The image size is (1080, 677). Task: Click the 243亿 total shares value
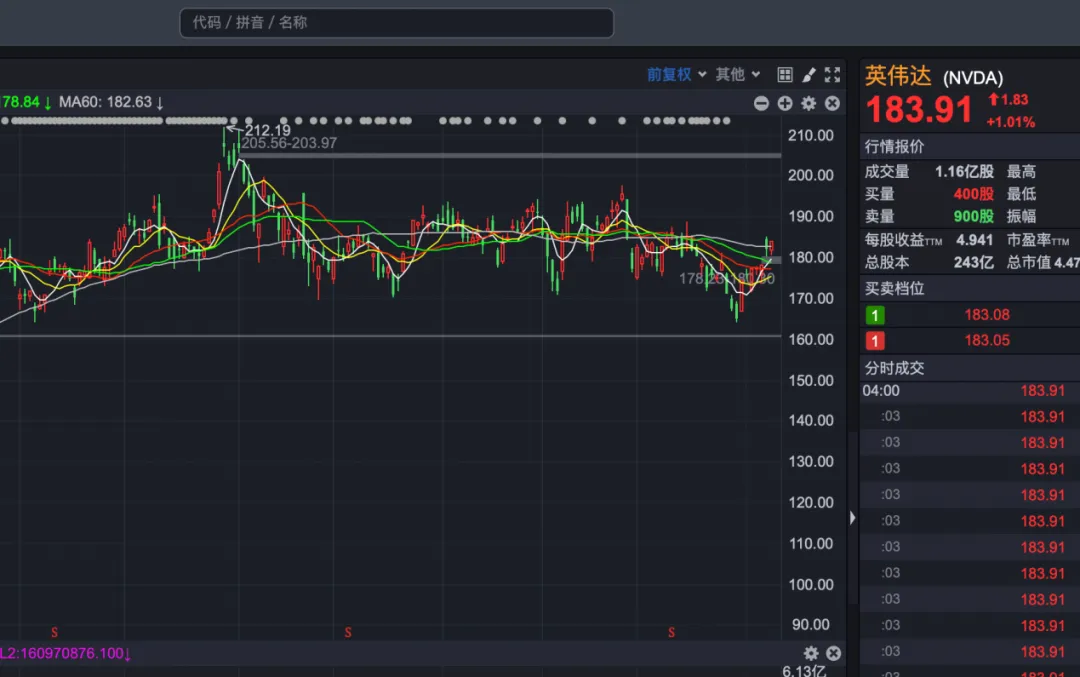point(973,262)
